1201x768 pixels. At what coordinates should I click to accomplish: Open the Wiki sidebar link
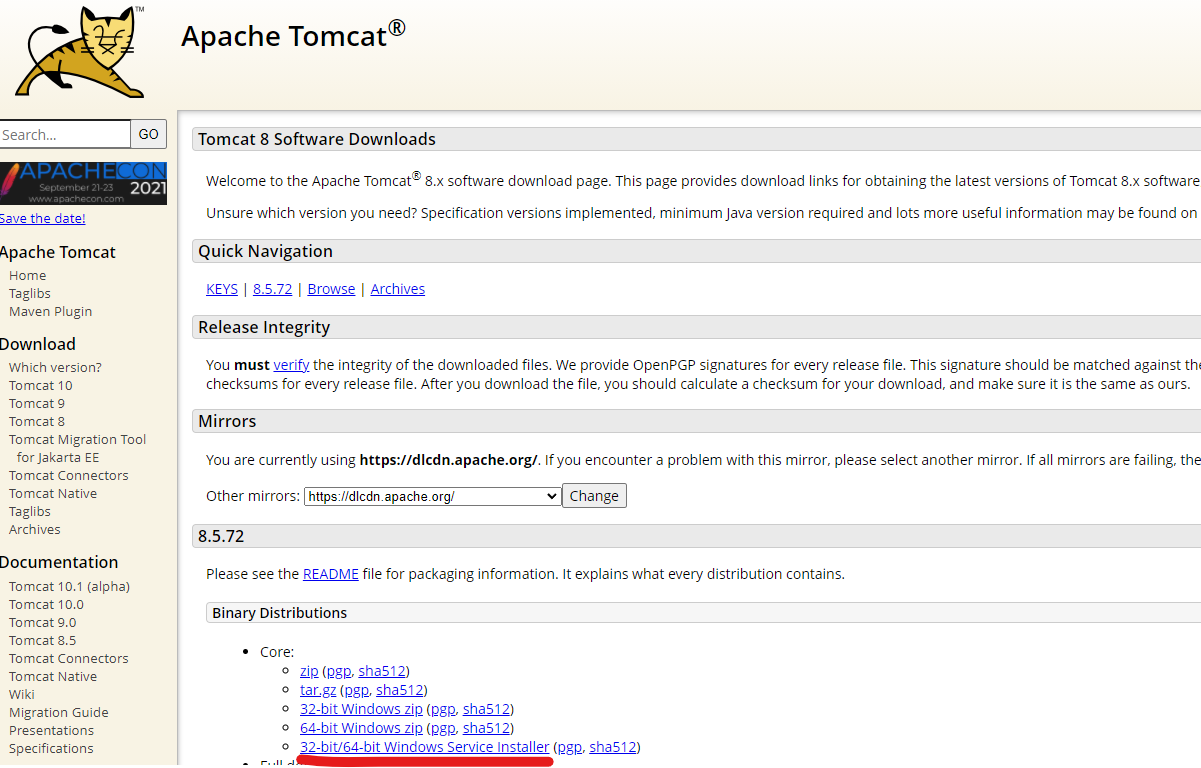click(x=21, y=694)
